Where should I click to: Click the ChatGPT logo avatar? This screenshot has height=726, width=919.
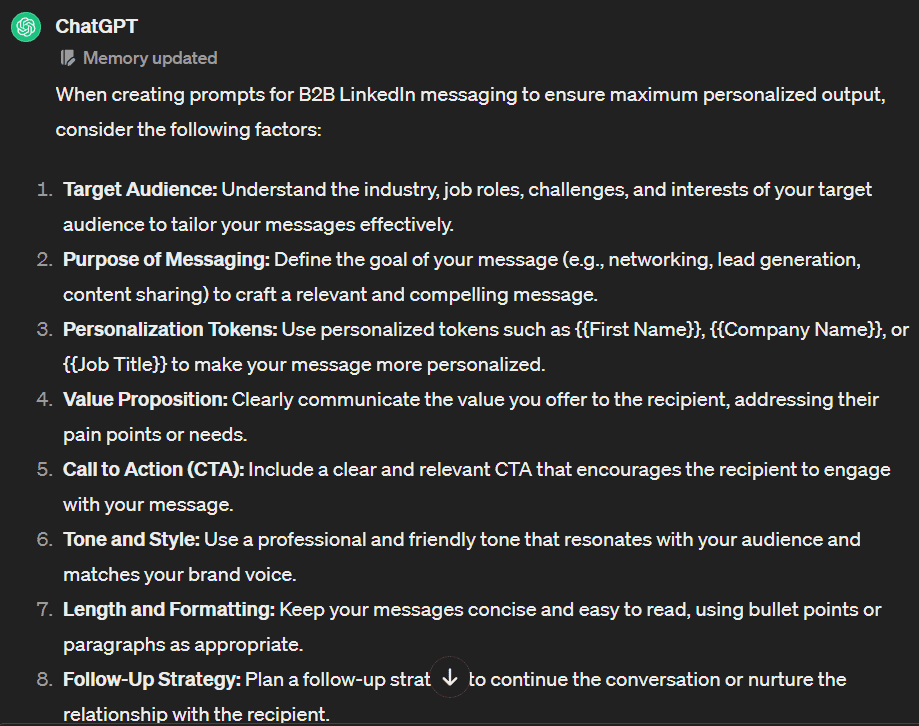(25, 27)
